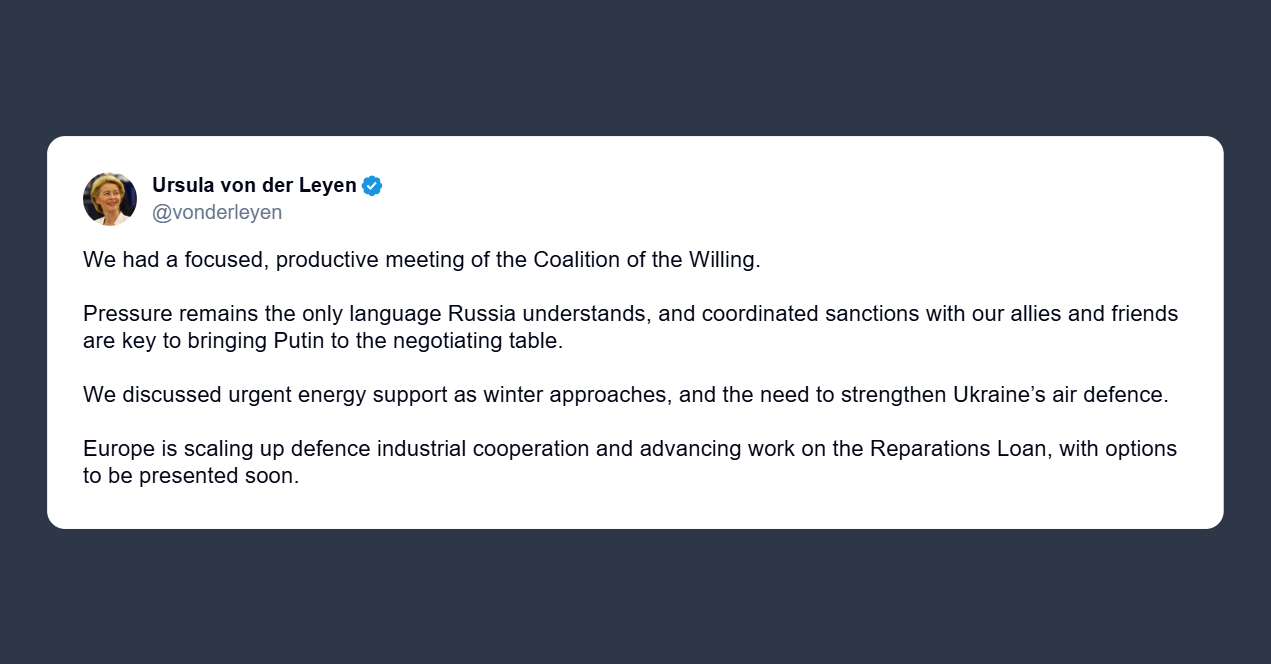This screenshot has height=664, width=1271.
Task: Click the blue verified checkmark badge
Action: (372, 186)
